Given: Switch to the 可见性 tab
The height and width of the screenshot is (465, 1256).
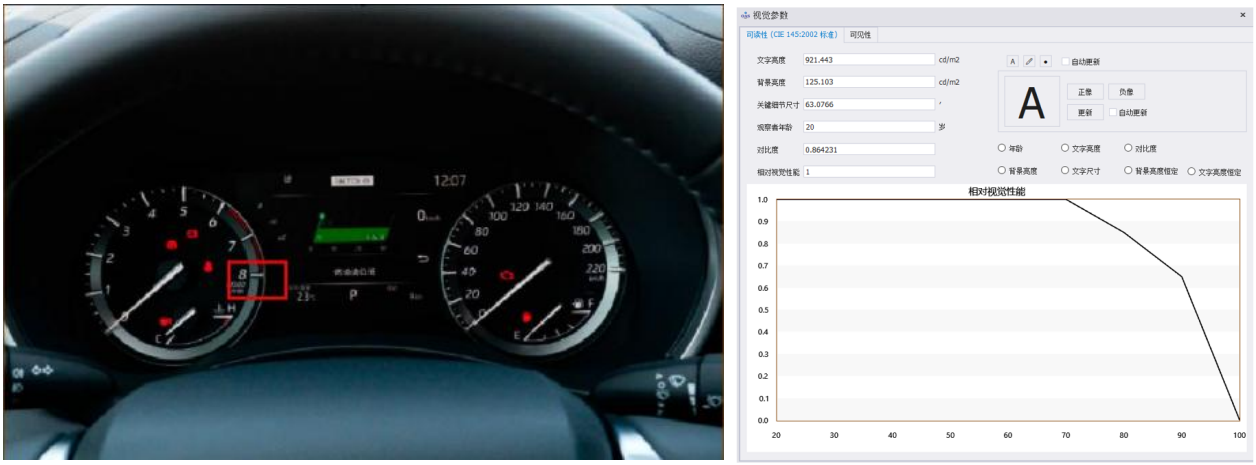Looking at the screenshot, I should pyautogui.click(x=860, y=34).
